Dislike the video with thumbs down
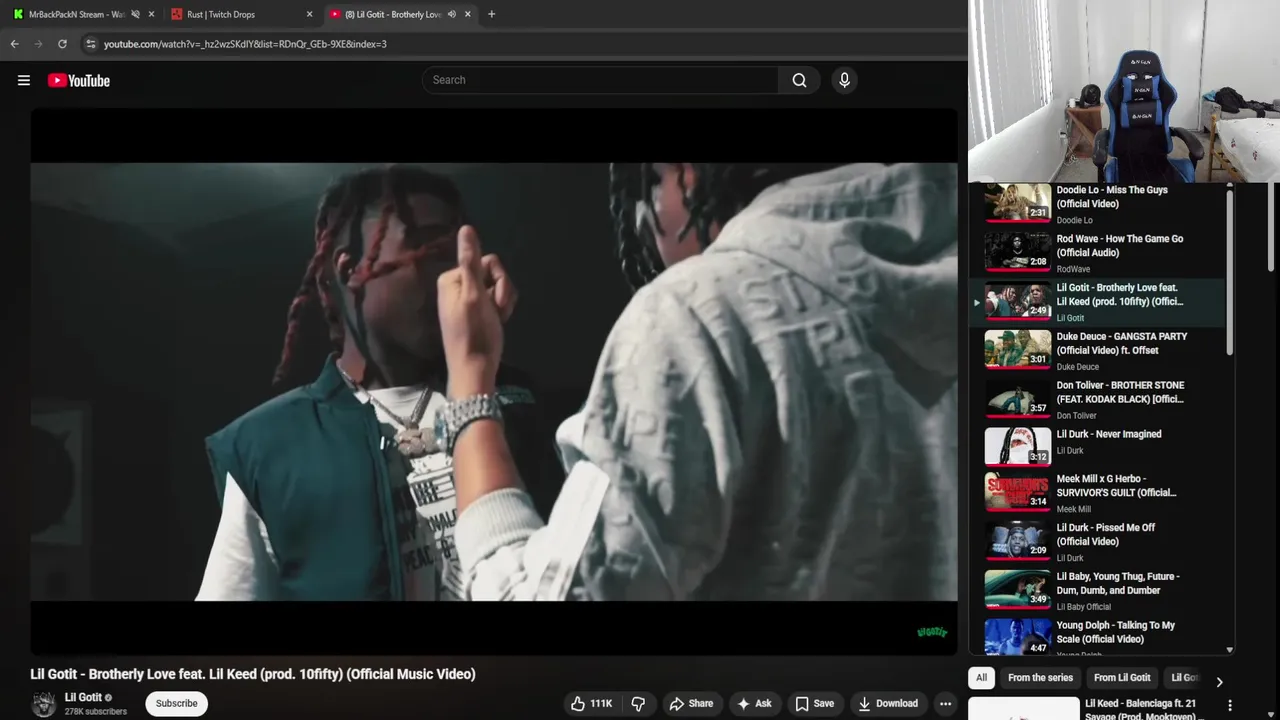Image resolution: width=1280 pixels, height=720 pixels. coord(638,703)
